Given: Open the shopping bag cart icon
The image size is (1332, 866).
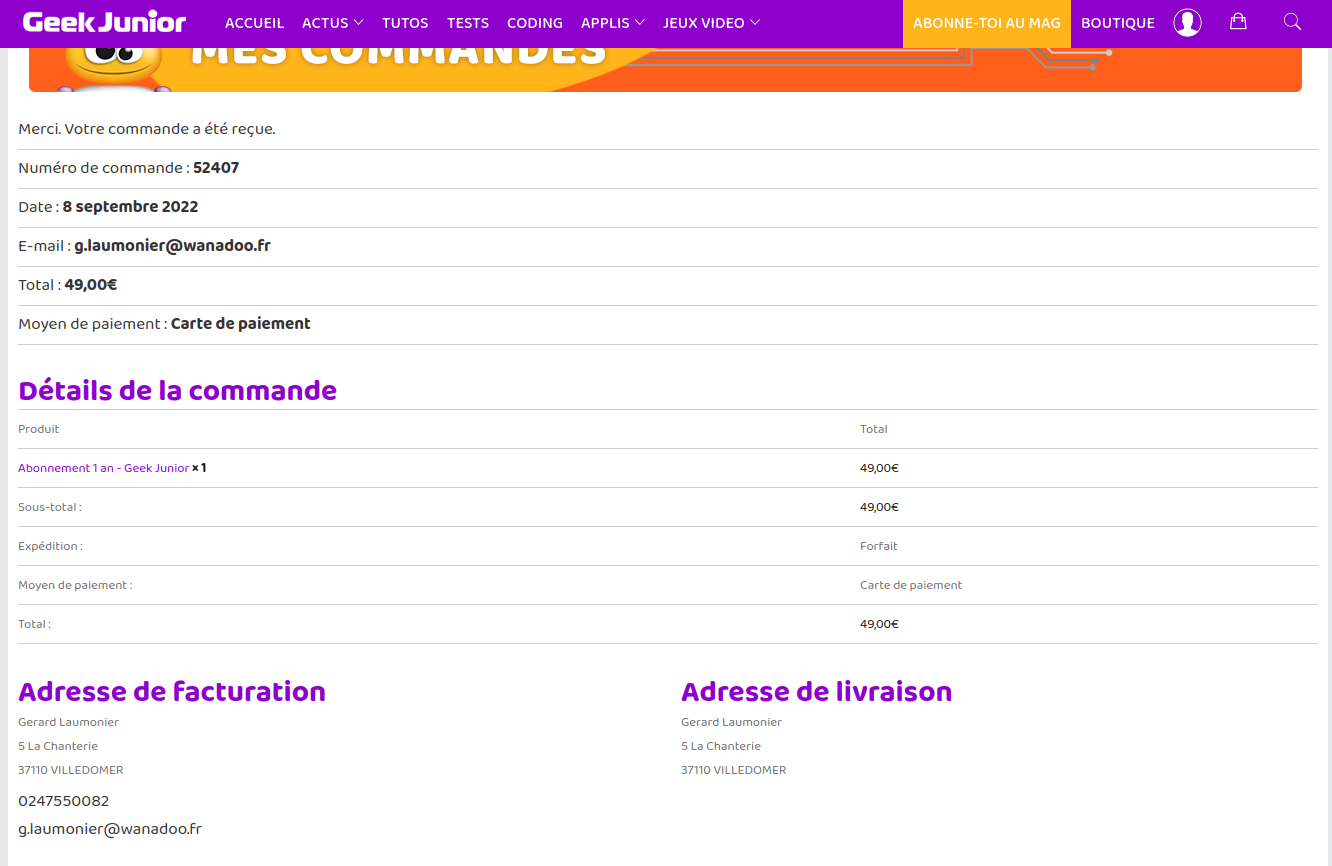Looking at the screenshot, I should coord(1238,22).
